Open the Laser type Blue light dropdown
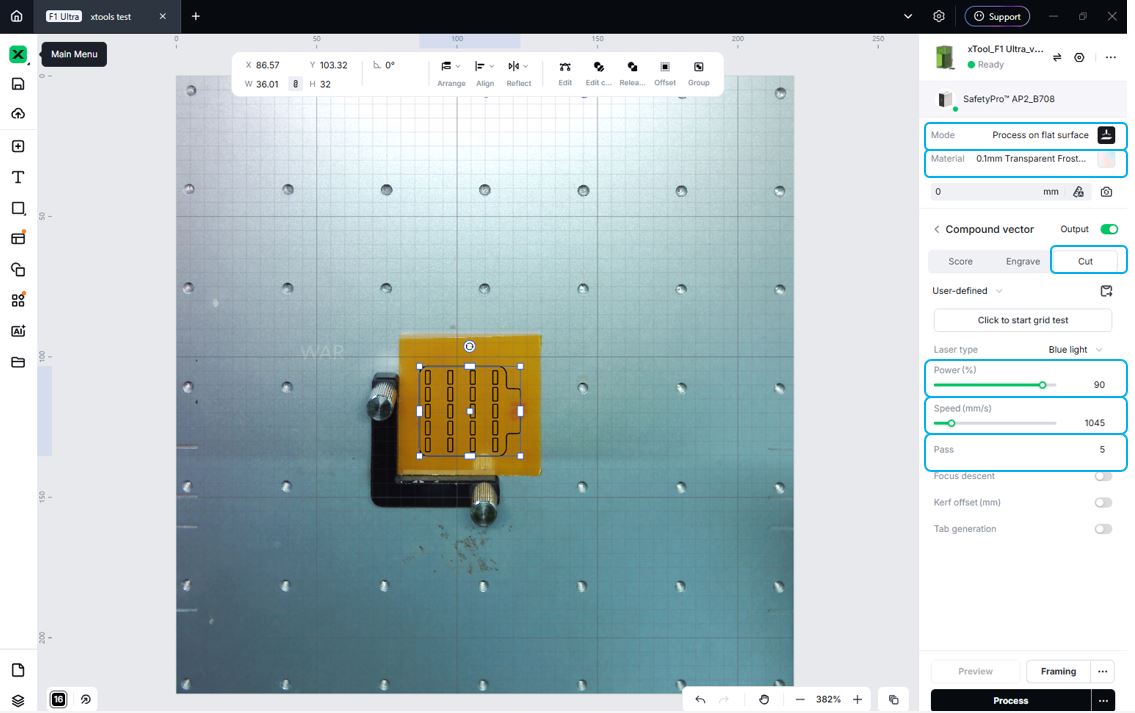Screen dimensions: 1135x713 tap(1075, 350)
